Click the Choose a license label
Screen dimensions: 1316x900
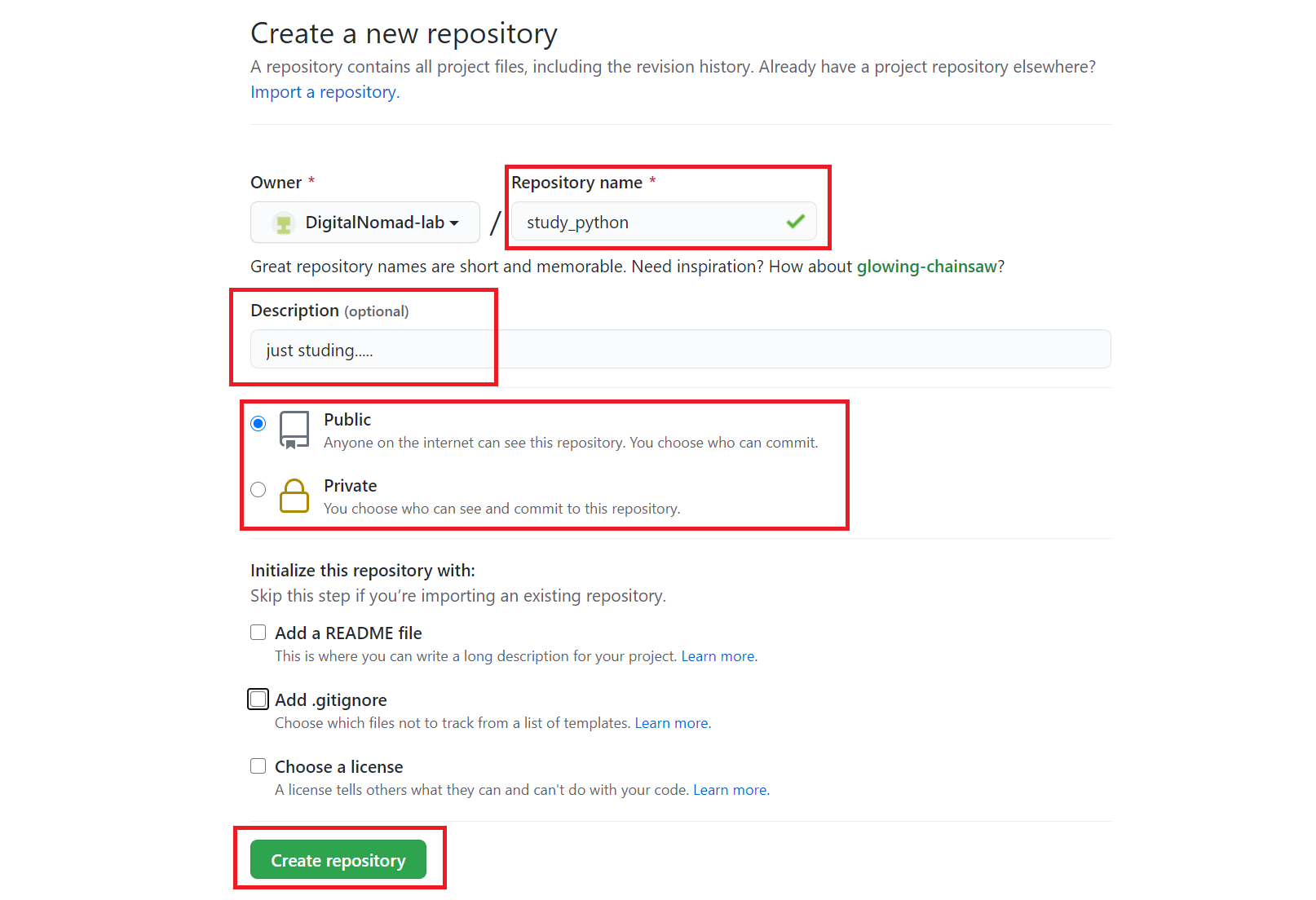(338, 767)
